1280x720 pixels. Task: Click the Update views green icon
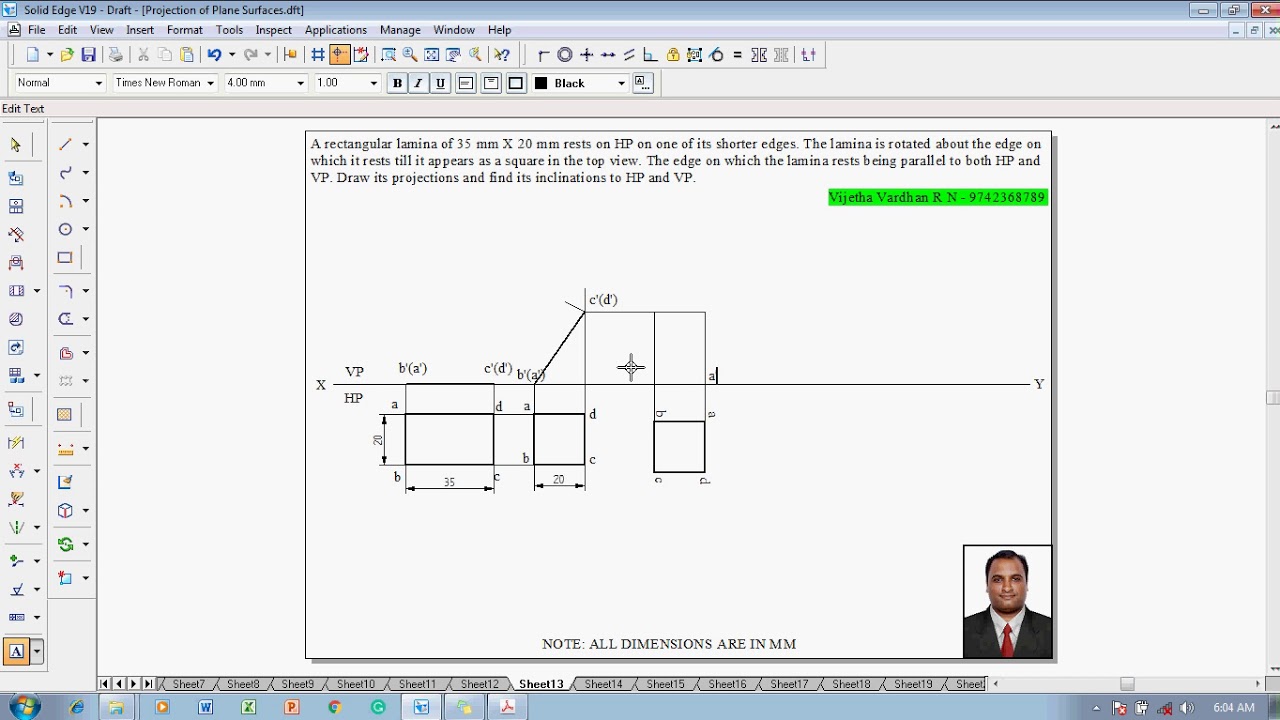click(x=65, y=545)
